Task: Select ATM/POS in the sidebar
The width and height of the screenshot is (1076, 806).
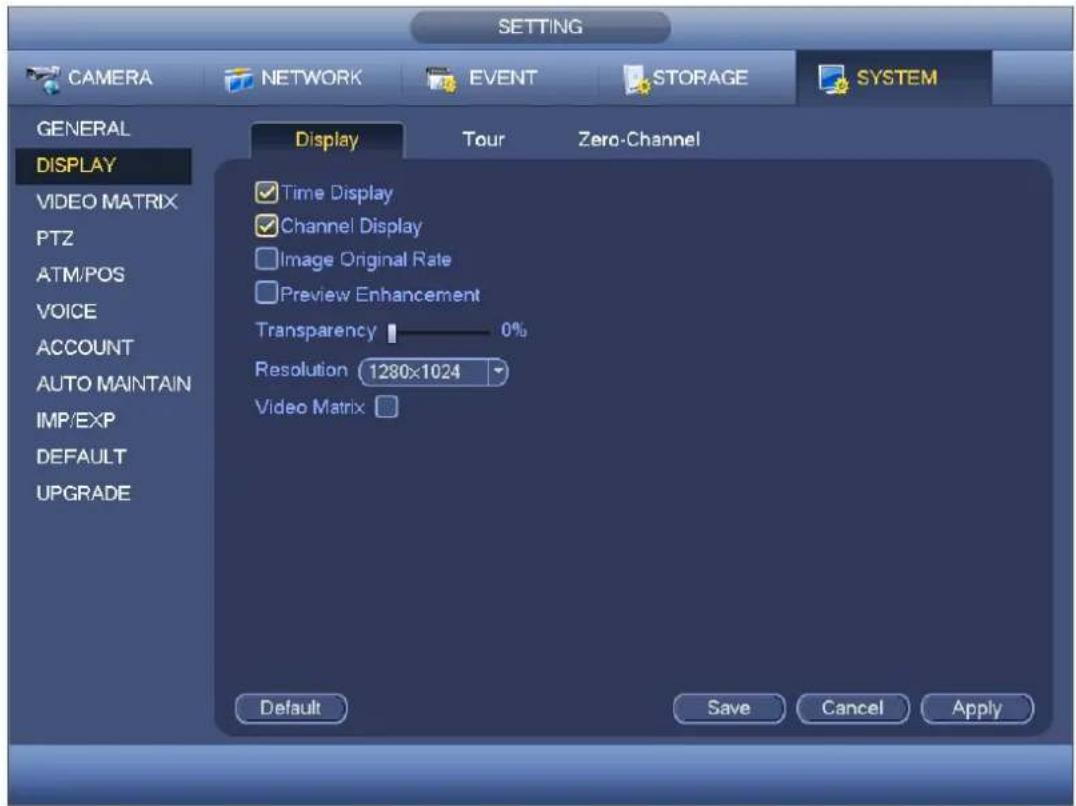Action: tap(80, 274)
